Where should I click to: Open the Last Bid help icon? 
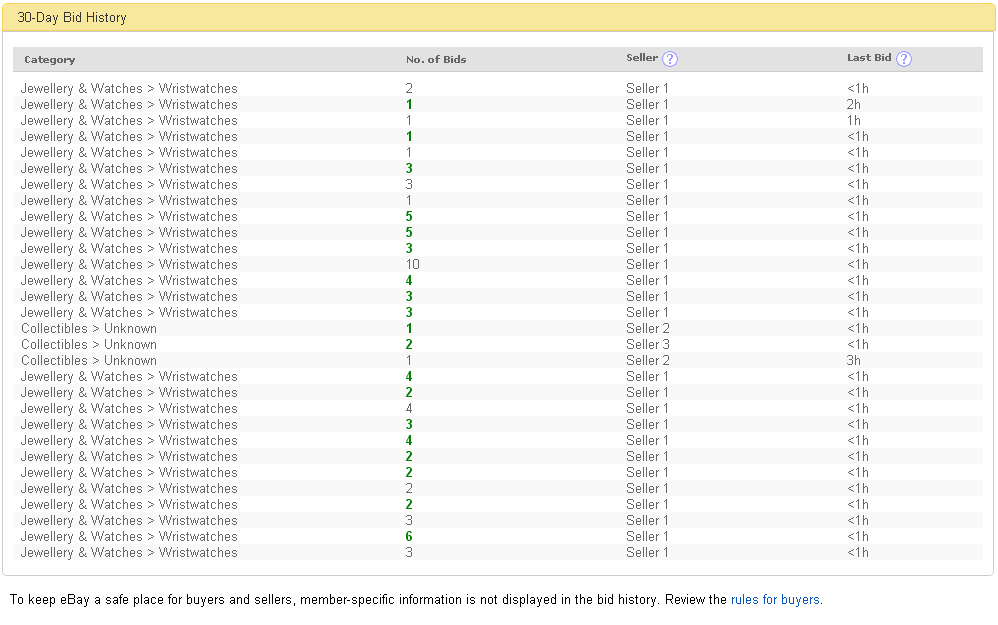(x=904, y=59)
